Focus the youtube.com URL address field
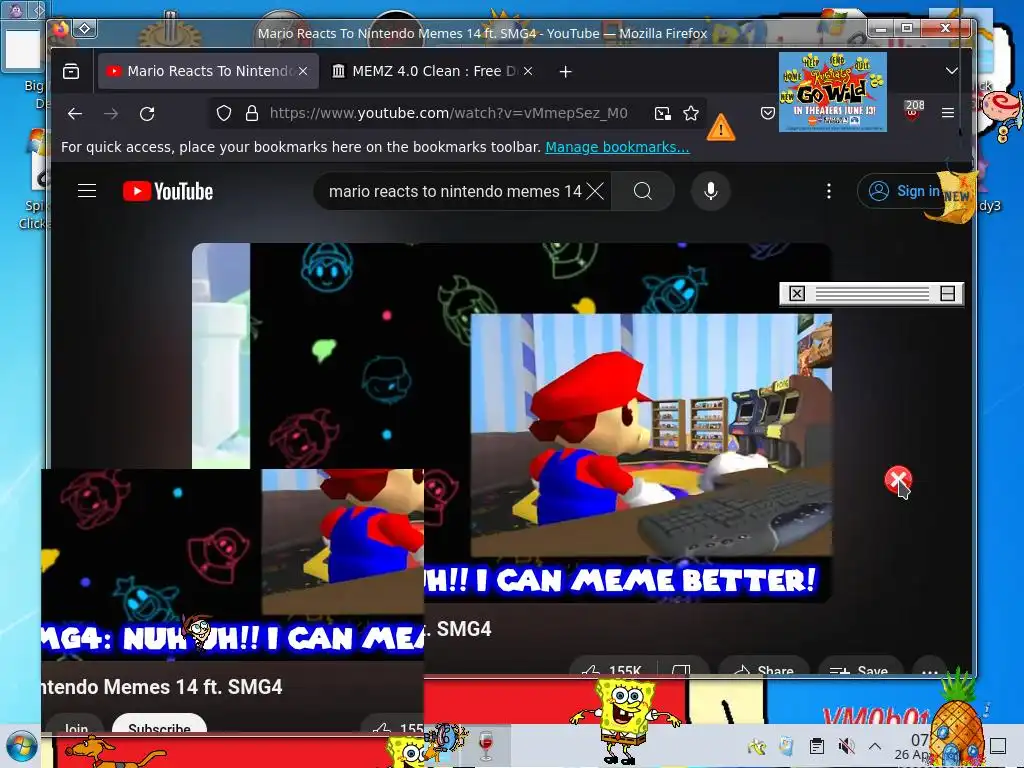 449,114
